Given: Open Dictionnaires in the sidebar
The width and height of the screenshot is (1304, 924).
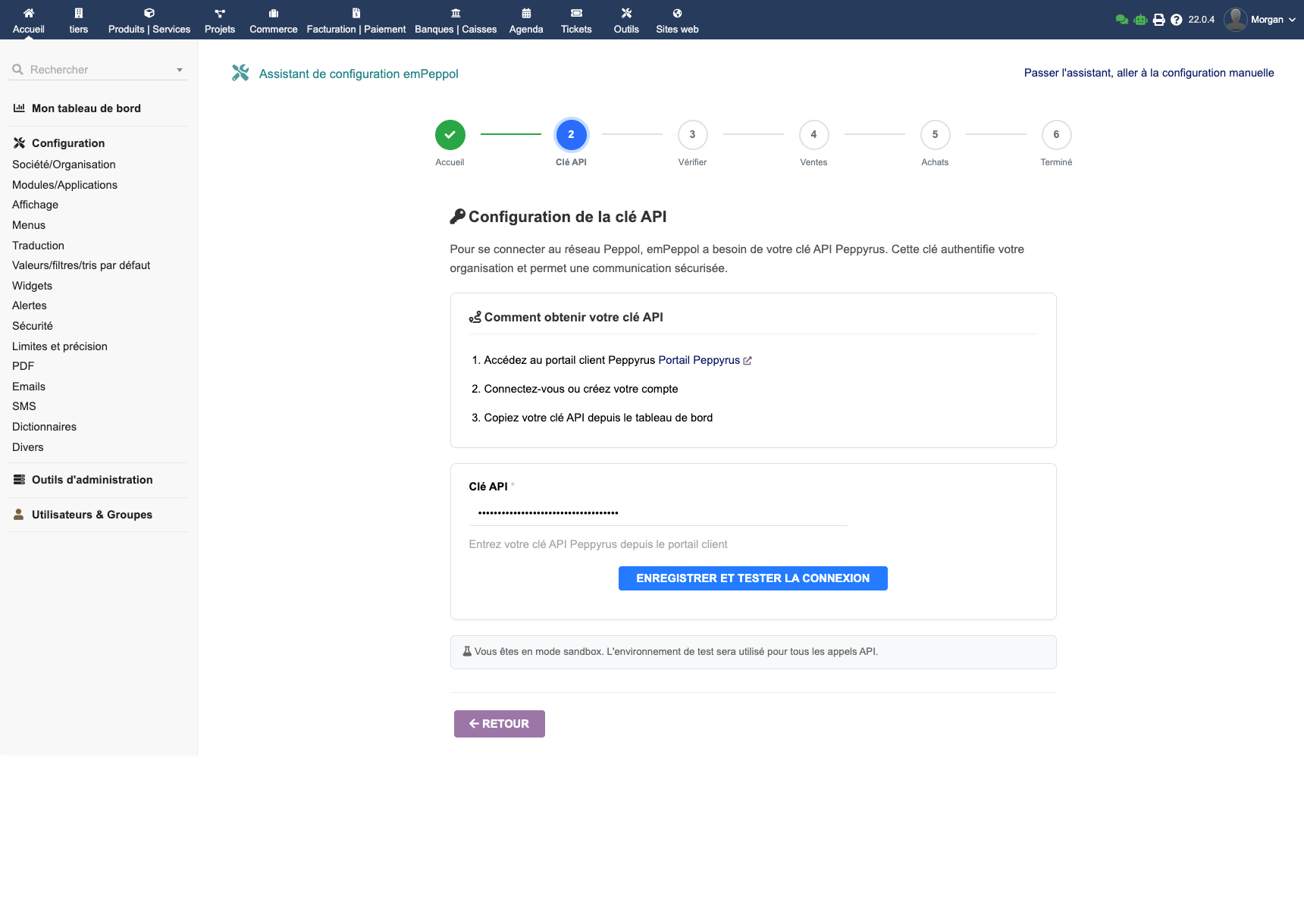Looking at the screenshot, I should point(44,427).
